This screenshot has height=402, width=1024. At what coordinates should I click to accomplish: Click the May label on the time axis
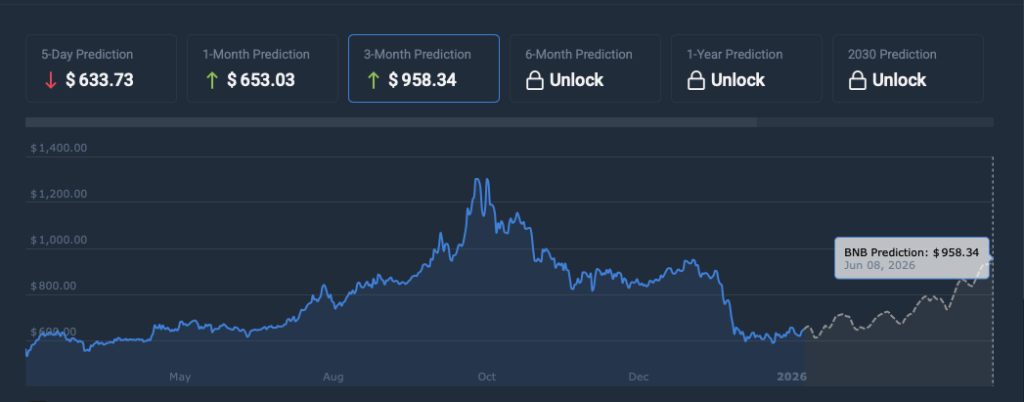click(180, 377)
